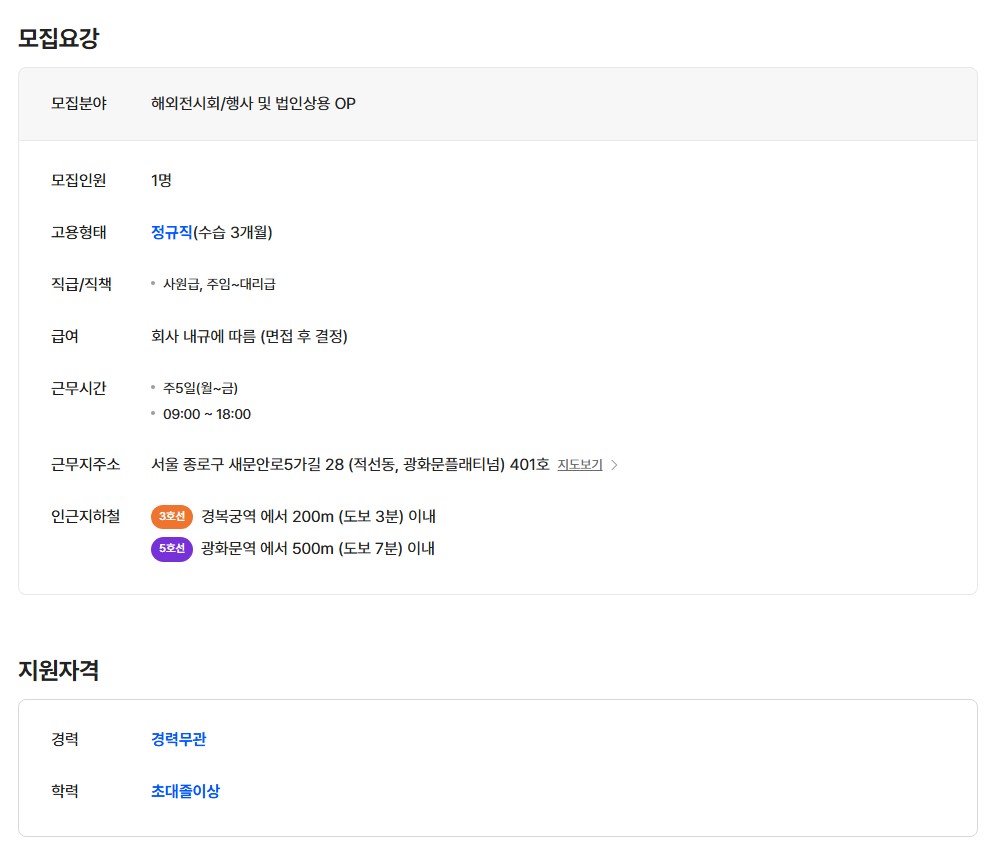999x852 pixels.
Task: Click the 사원급, 주임~대리급 position item
Action: (219, 284)
